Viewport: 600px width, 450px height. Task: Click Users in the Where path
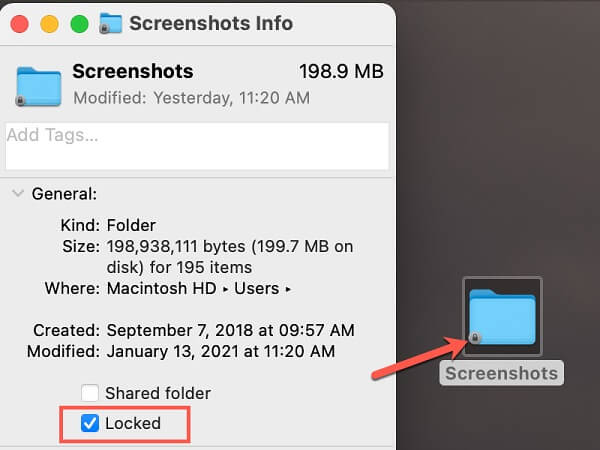click(258, 289)
